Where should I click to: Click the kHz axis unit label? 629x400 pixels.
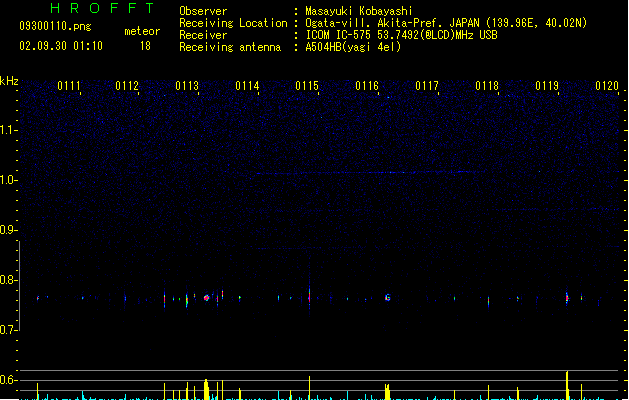[9, 81]
